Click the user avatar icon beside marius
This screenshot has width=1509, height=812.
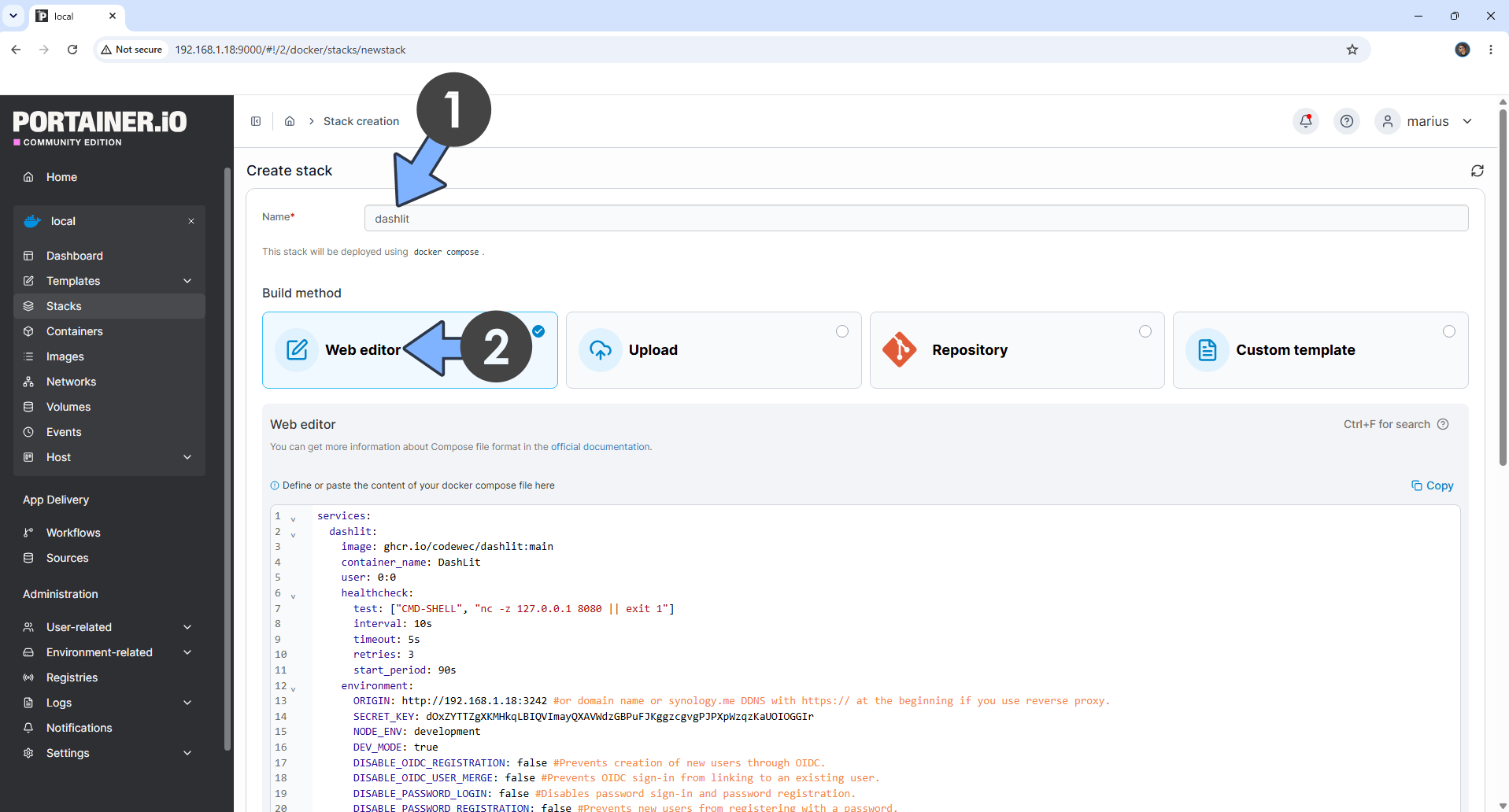1387,121
